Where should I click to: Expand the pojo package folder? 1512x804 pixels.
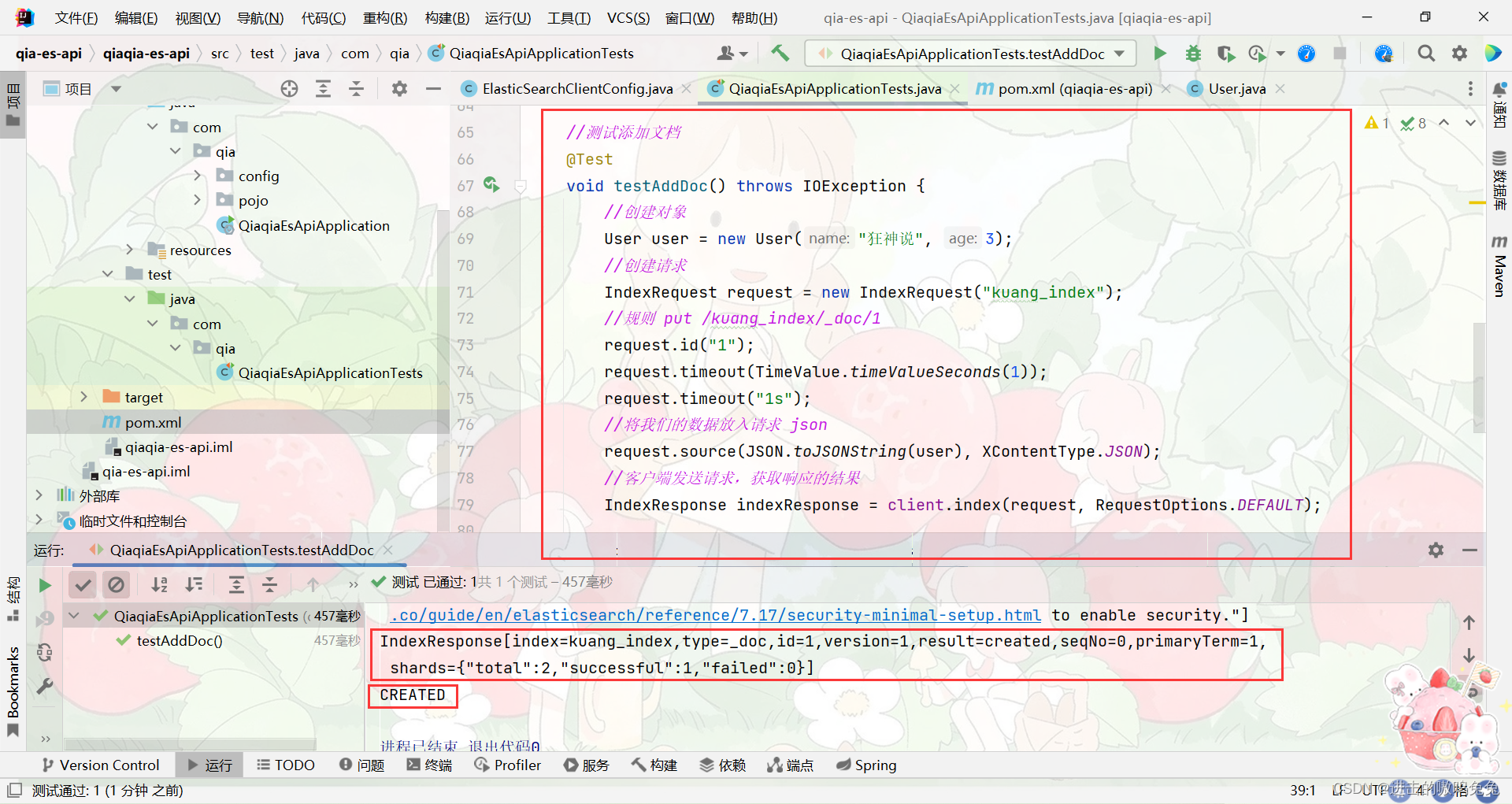tap(198, 200)
